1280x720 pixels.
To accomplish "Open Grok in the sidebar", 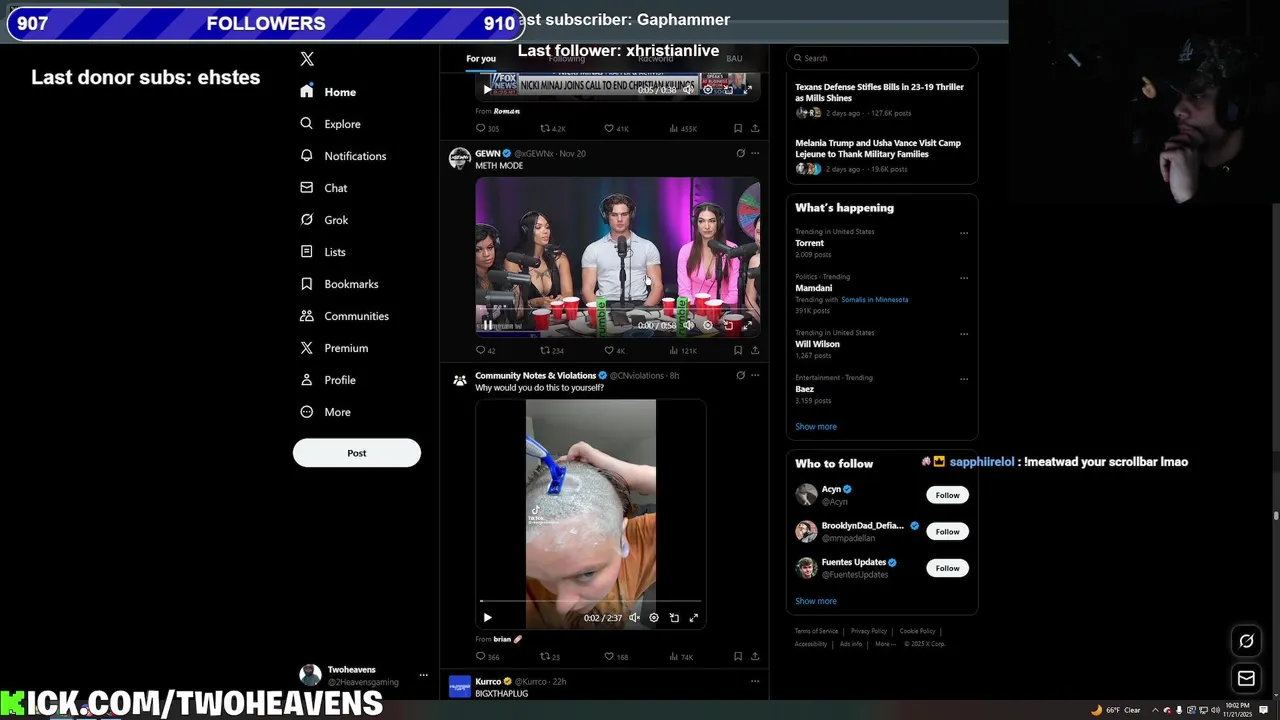I will point(324,220).
